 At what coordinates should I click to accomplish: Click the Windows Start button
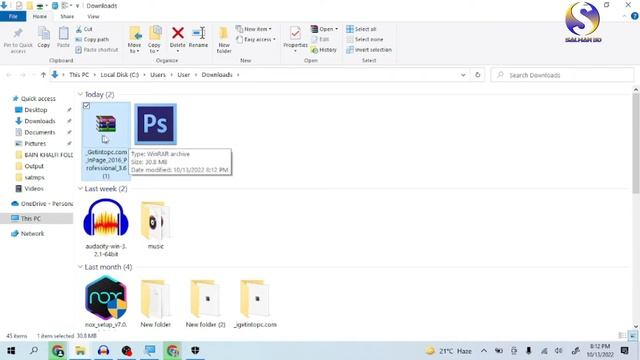[x=11, y=351]
